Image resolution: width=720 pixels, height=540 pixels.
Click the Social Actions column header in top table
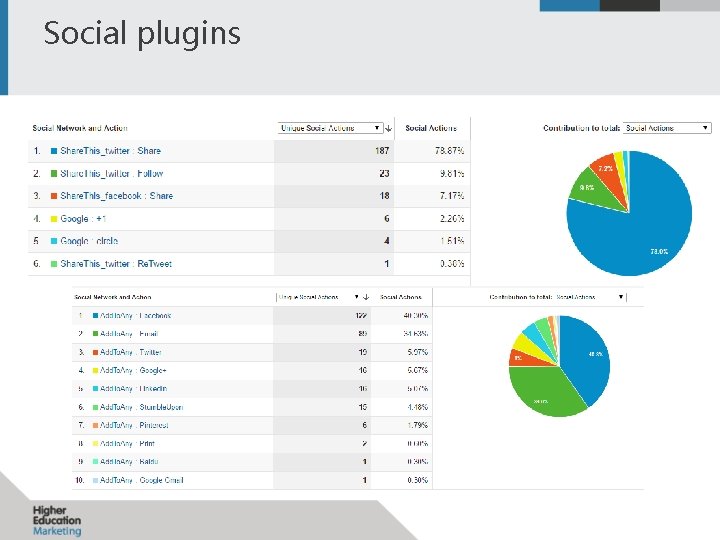(431, 128)
